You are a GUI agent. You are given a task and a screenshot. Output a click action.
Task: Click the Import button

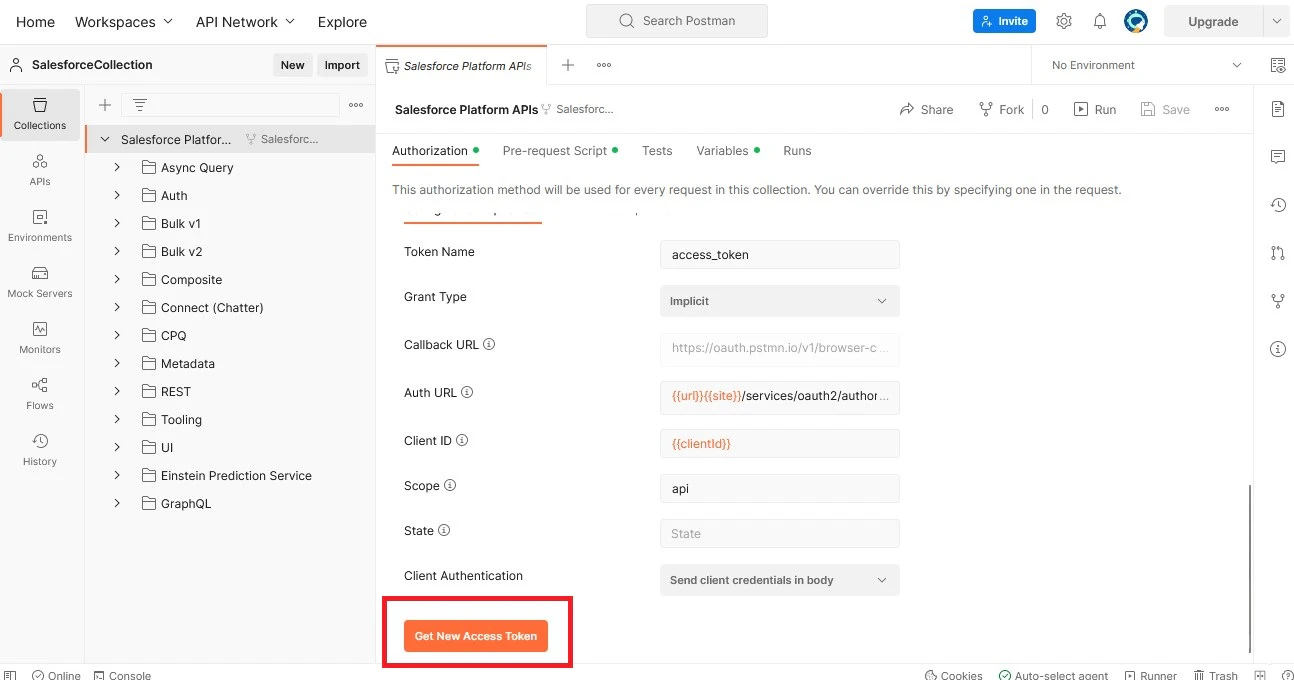tap(342, 65)
